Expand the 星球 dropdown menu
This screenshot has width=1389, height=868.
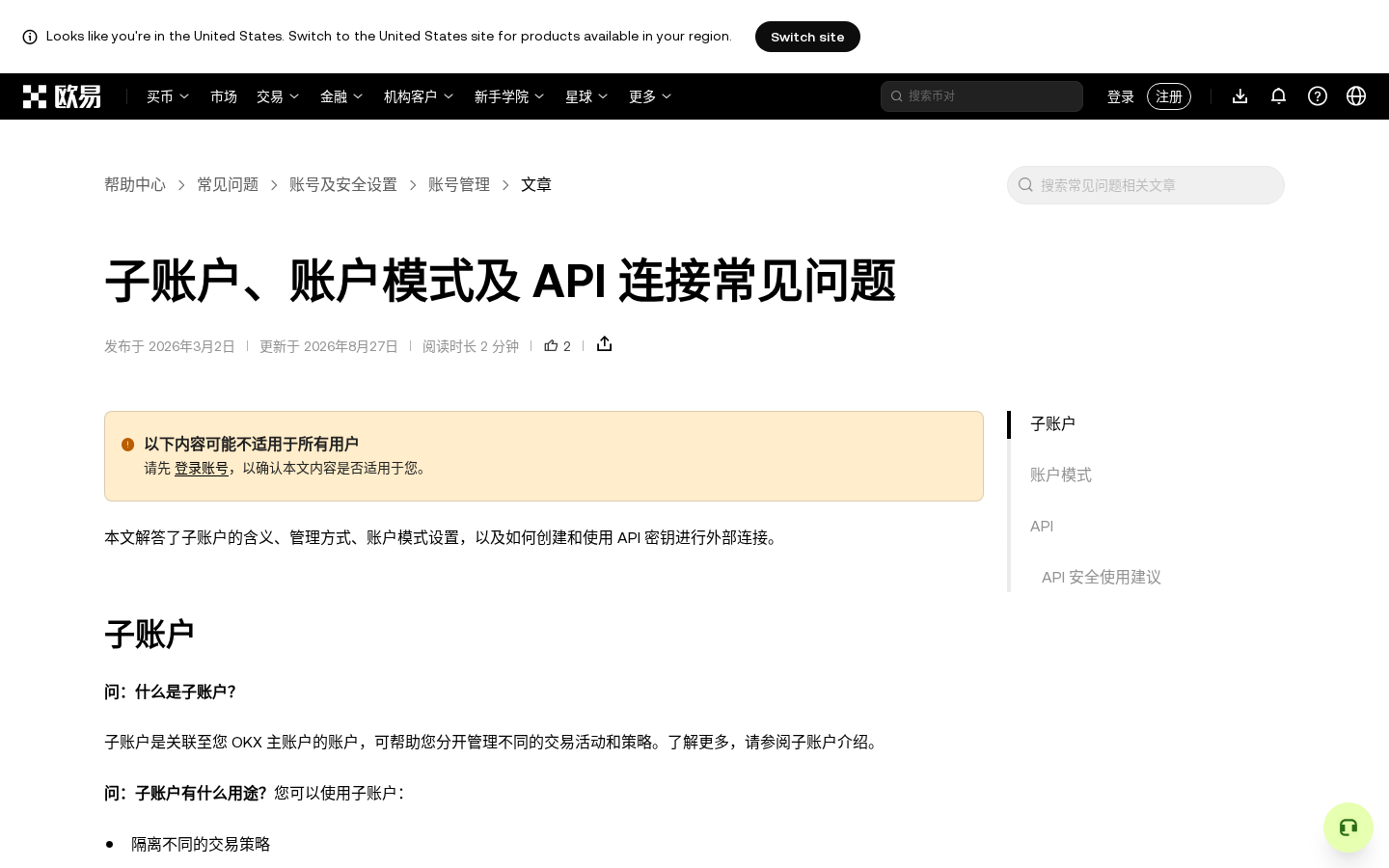click(x=586, y=96)
